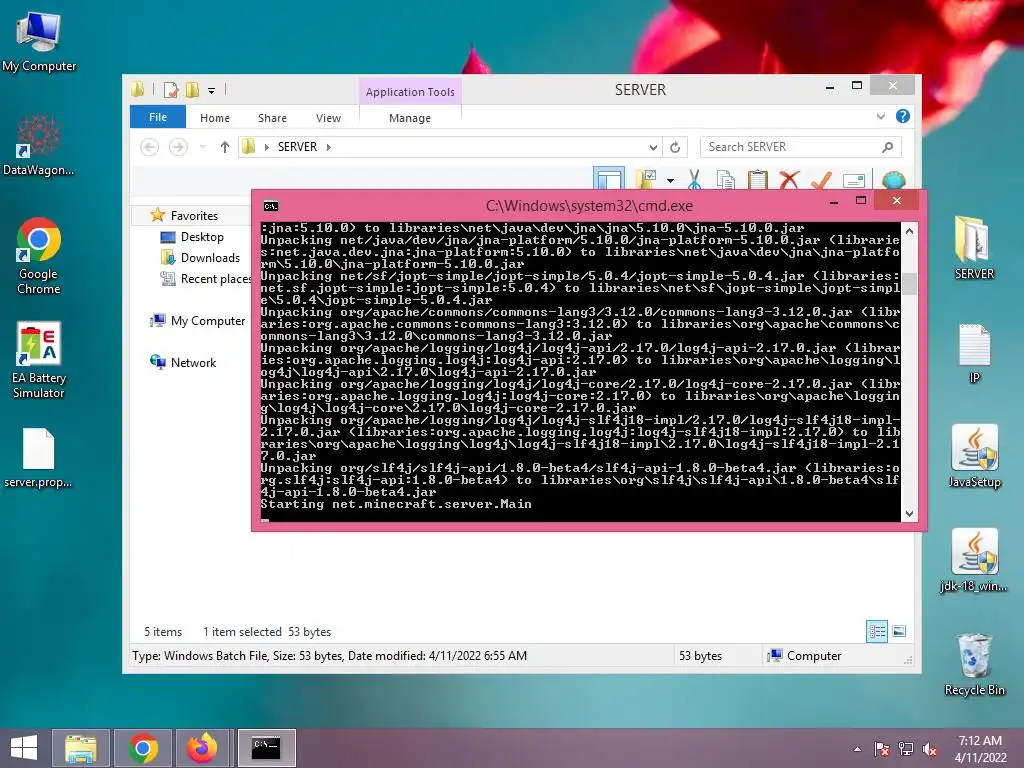Open the File menu in the SERVER window
Image resolution: width=1024 pixels, height=768 pixels.
(158, 117)
